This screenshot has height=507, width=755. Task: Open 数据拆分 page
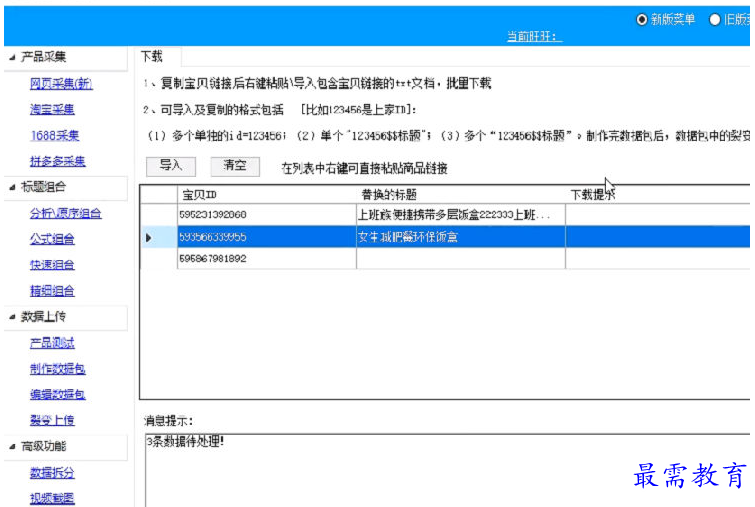52,472
